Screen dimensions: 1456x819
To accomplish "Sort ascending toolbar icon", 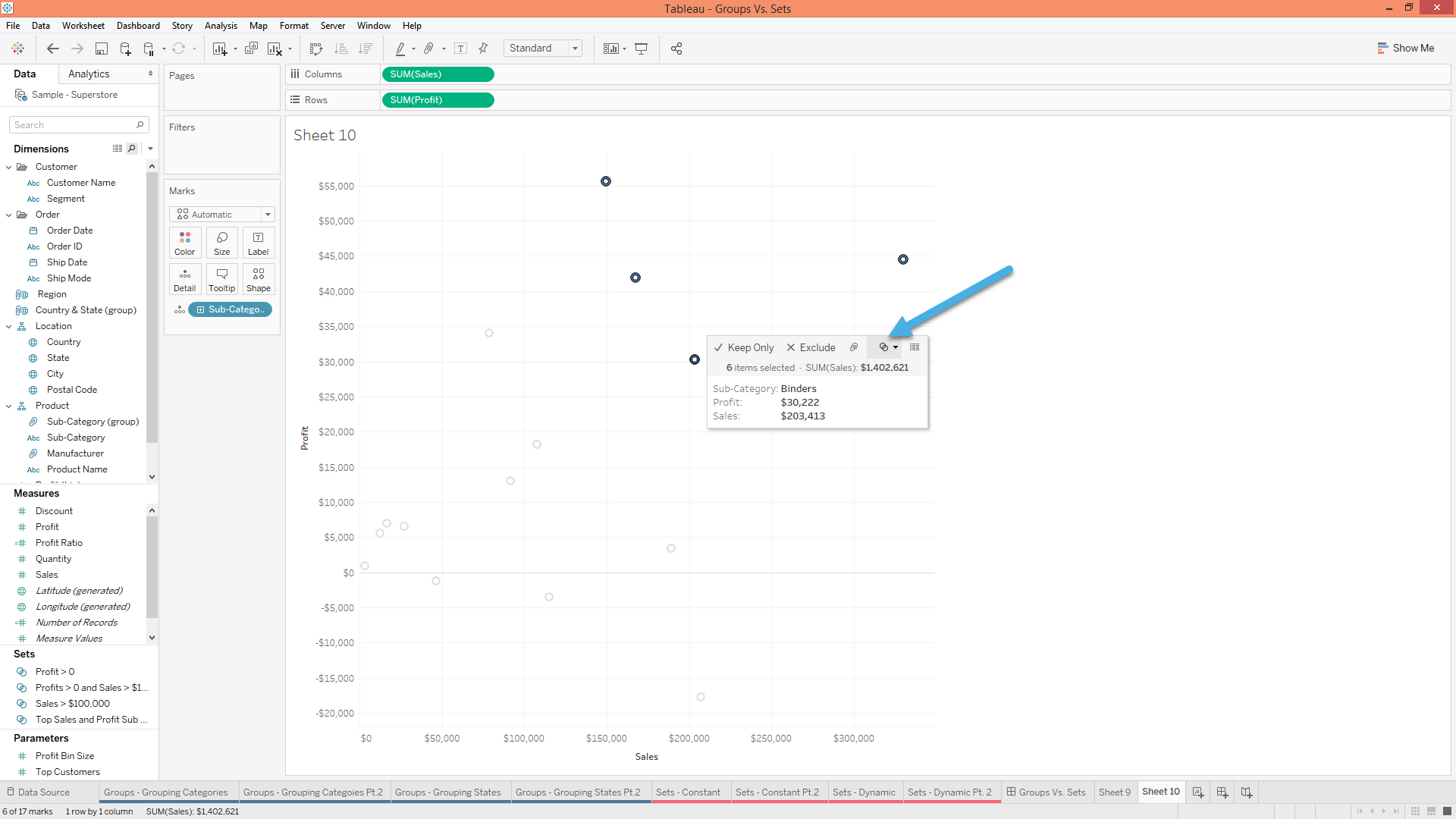I will coord(341,49).
